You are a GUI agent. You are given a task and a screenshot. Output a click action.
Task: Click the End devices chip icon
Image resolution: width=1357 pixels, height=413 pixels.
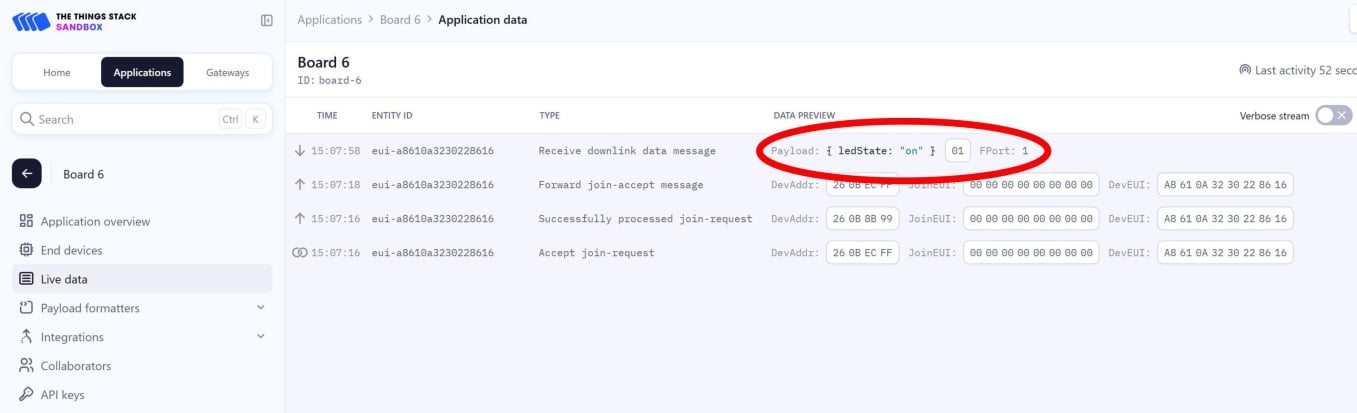coord(26,250)
